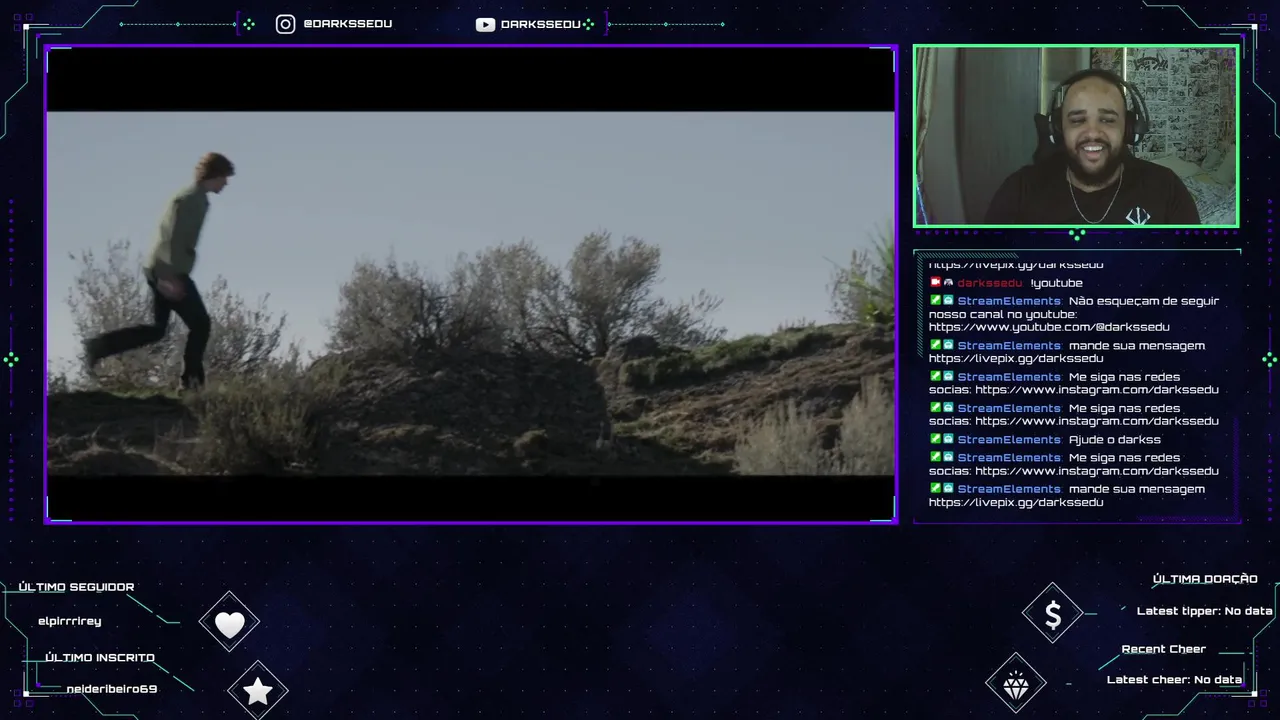Click the YouTube logo icon
The image size is (1280, 720).
pos(485,24)
